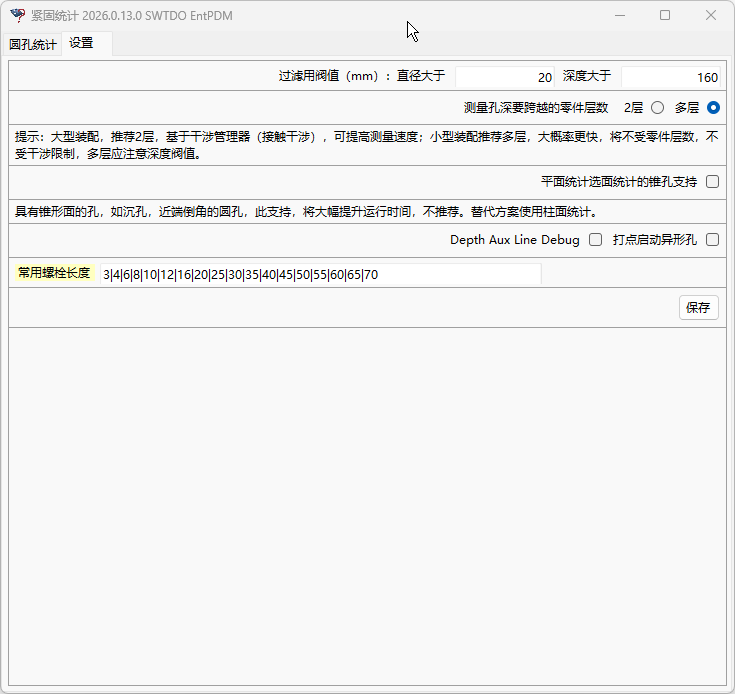Screen dimensions: 735x694
Task: Click the 常用螺栓长度 list text field
Action: (x=319, y=274)
